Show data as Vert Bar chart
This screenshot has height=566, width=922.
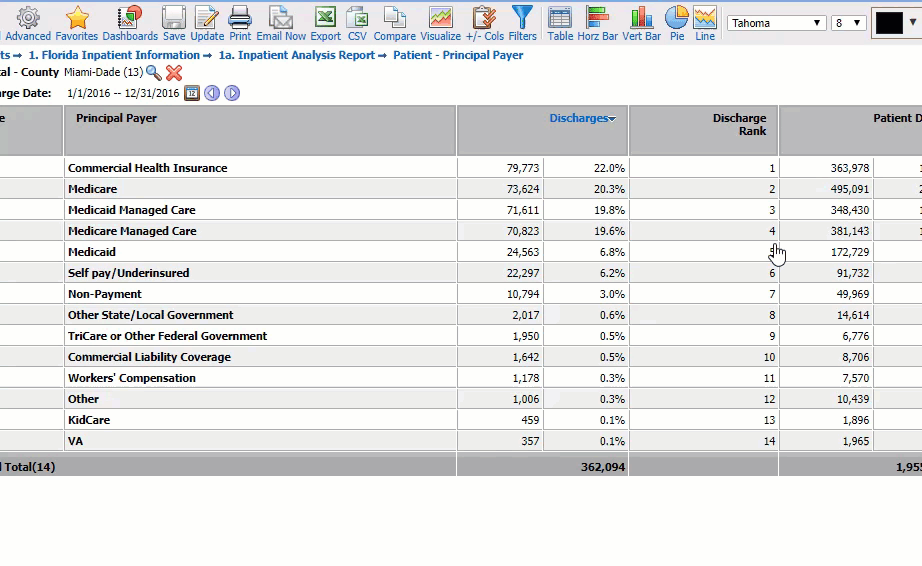(x=642, y=24)
